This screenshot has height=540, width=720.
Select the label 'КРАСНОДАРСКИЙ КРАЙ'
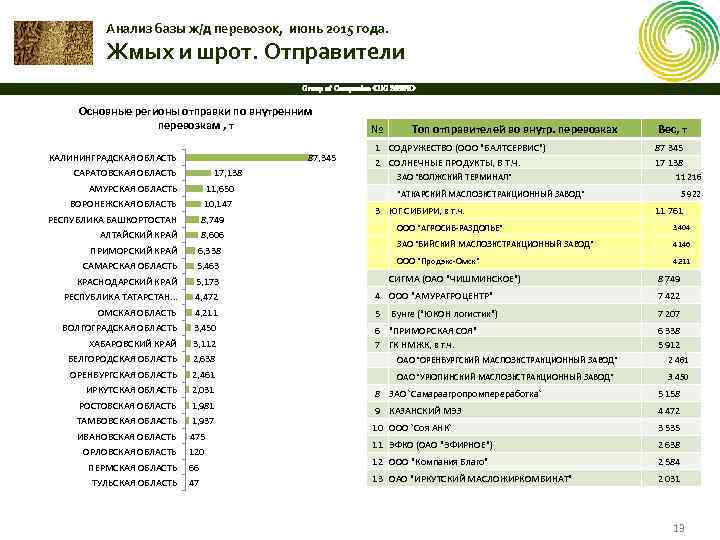127,281
